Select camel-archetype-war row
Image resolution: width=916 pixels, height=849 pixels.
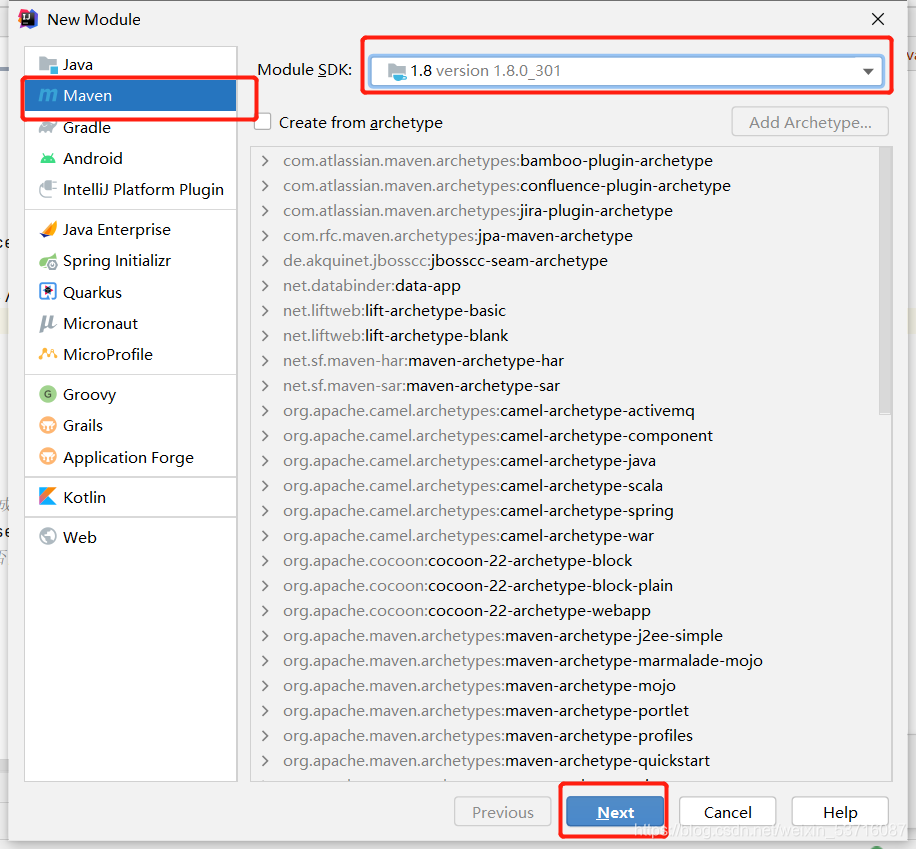click(564, 536)
